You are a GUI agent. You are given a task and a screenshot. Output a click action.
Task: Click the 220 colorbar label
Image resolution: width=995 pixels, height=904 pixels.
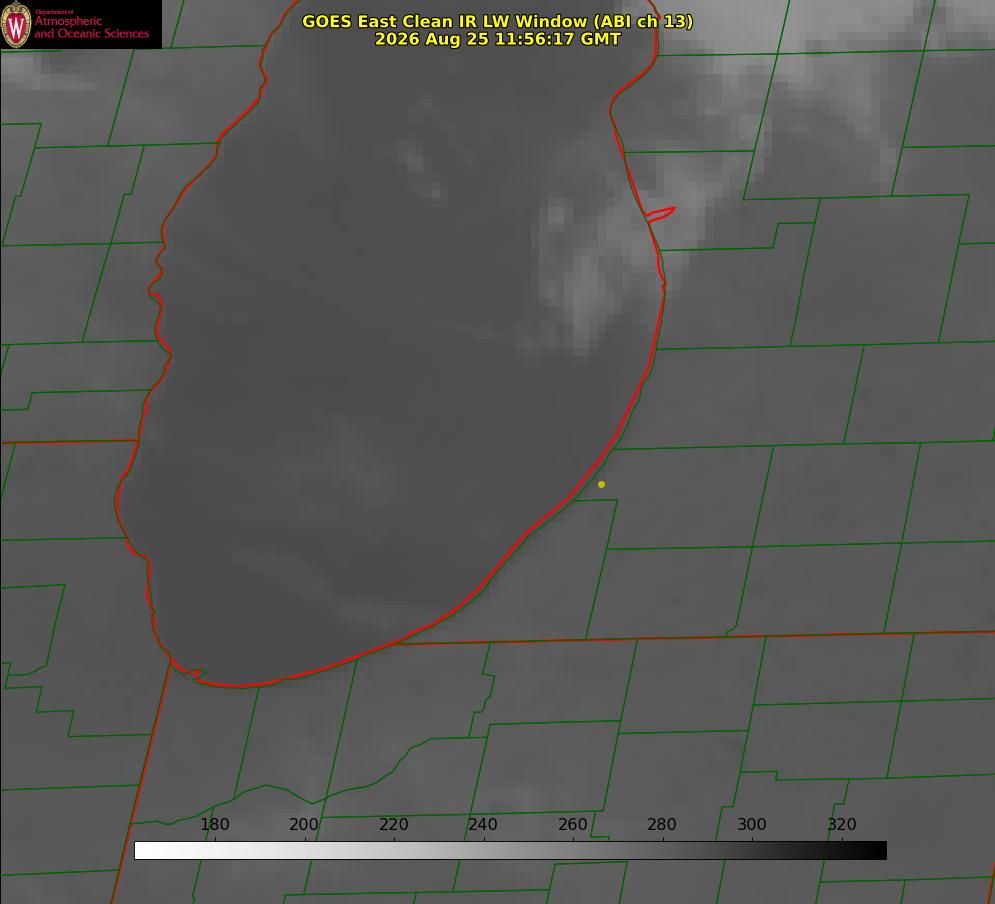click(x=393, y=824)
